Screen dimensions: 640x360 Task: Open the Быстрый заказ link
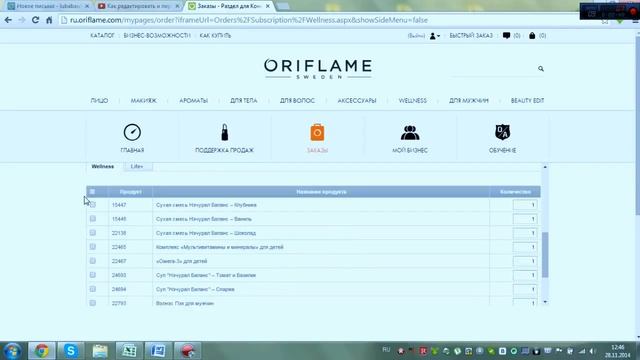[471, 36]
